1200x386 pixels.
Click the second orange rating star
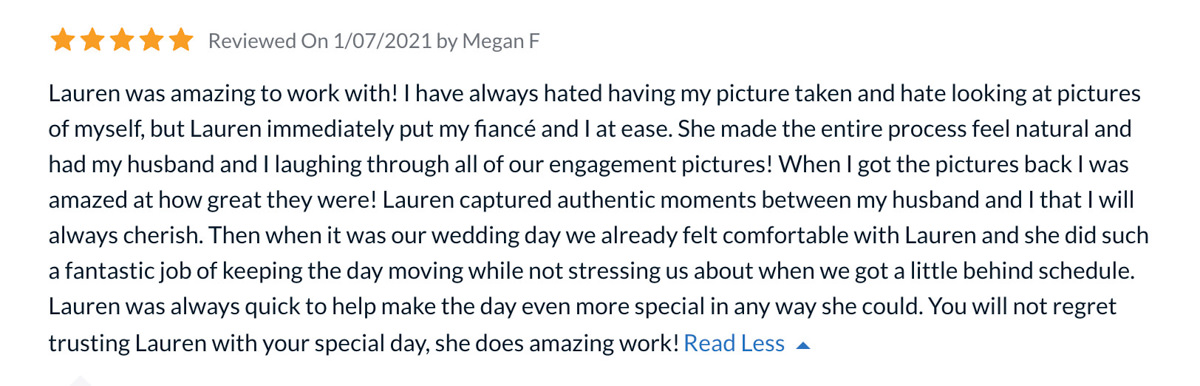92,40
